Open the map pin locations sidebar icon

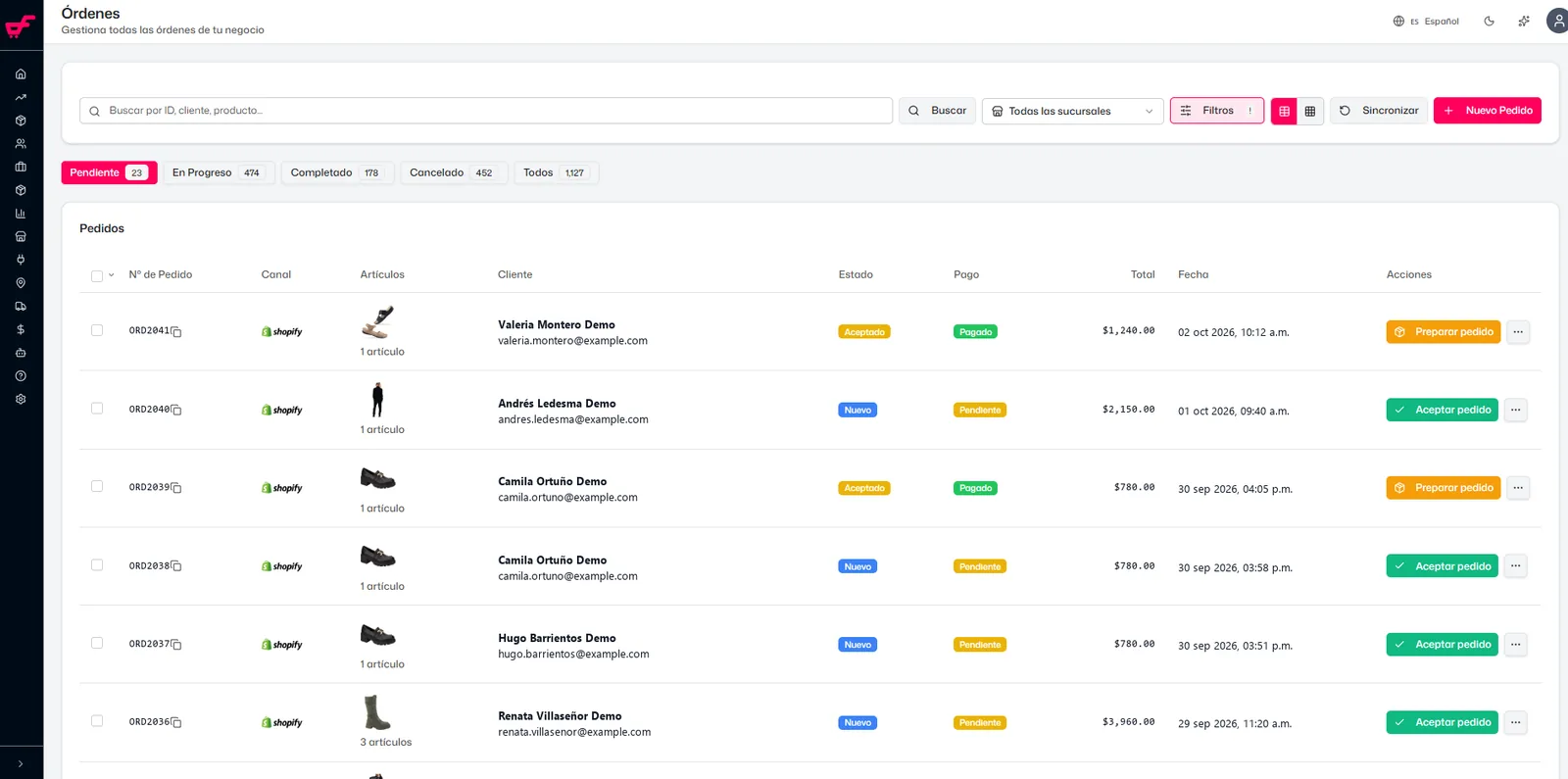(x=21, y=282)
